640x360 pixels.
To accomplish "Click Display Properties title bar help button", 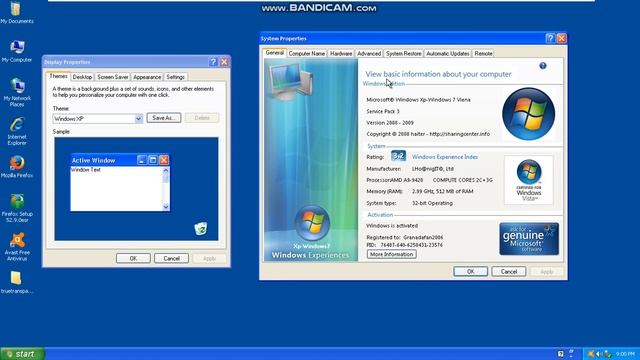I will pyautogui.click(x=213, y=62).
